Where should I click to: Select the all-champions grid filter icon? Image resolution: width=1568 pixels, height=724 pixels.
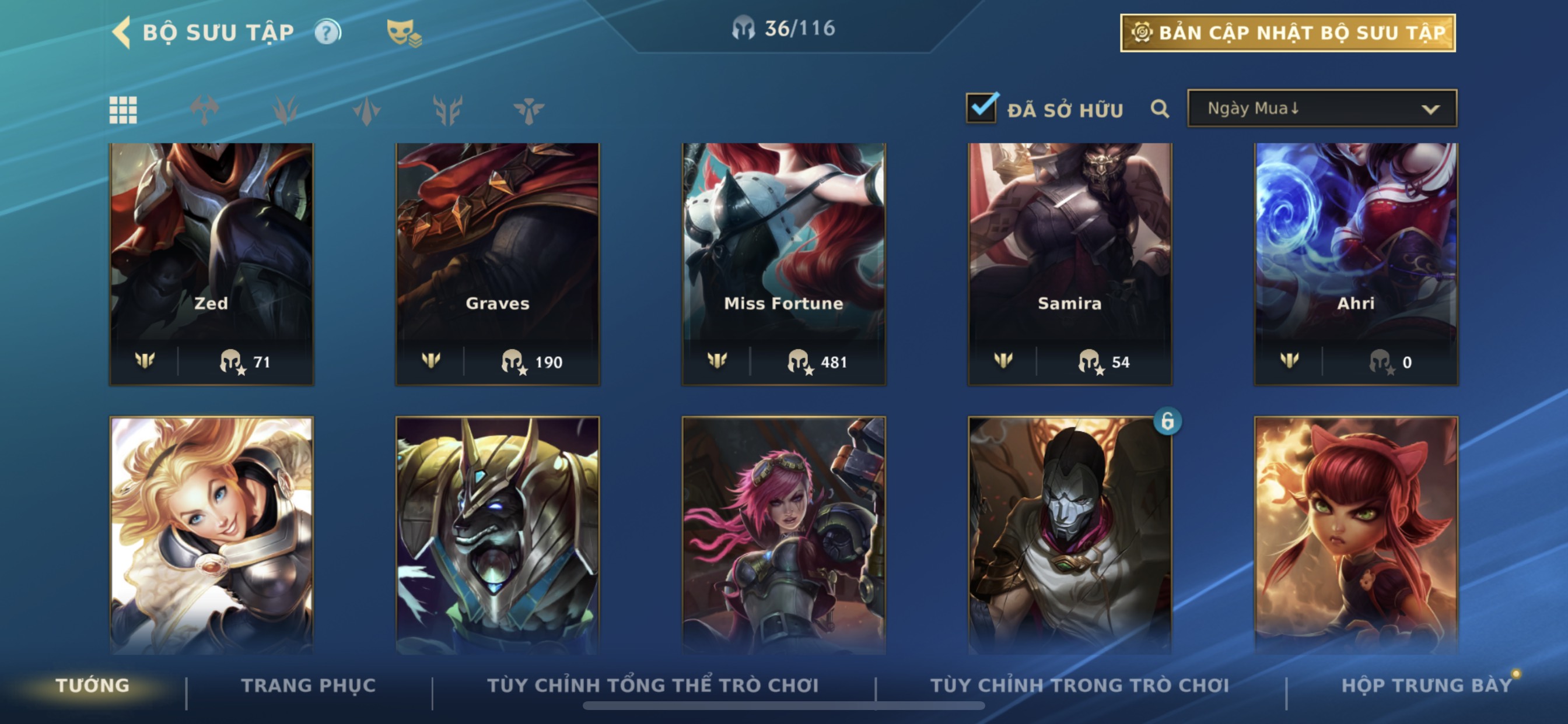[x=123, y=110]
